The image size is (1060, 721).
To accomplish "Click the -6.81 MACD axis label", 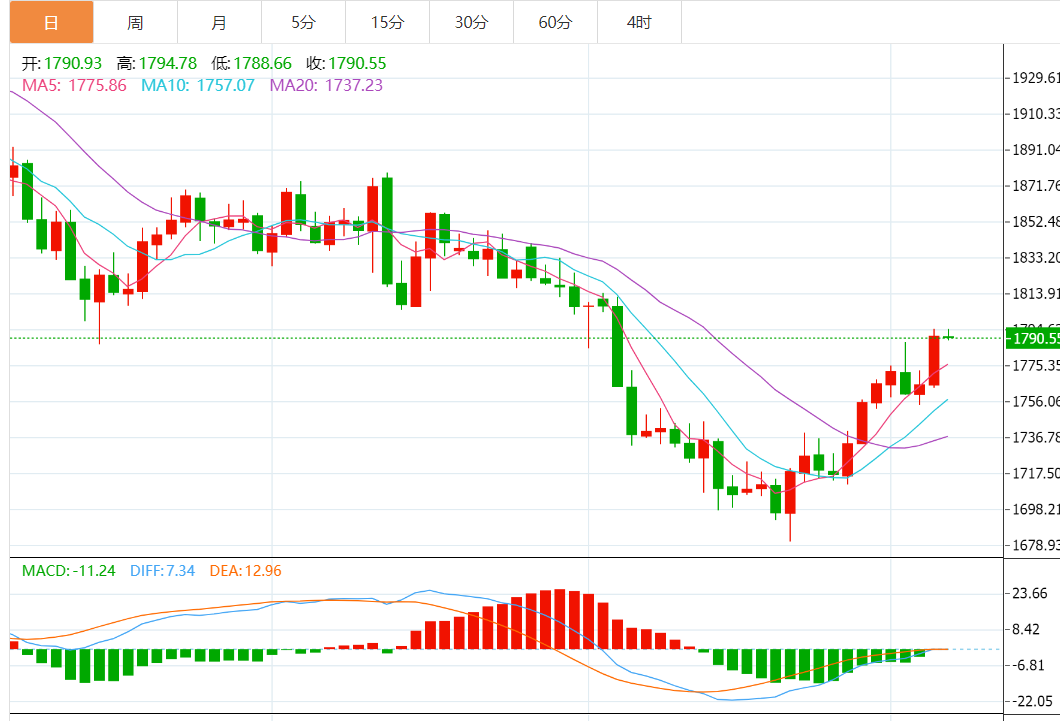I will [1029, 666].
